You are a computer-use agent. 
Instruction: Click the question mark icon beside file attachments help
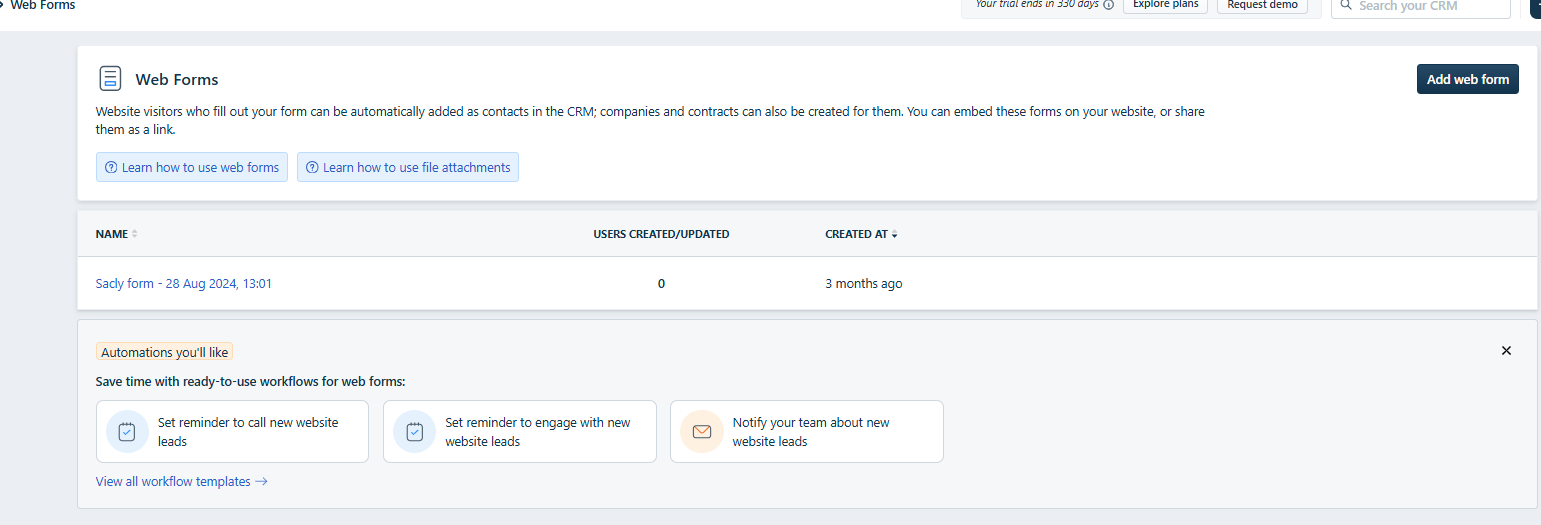(312, 168)
